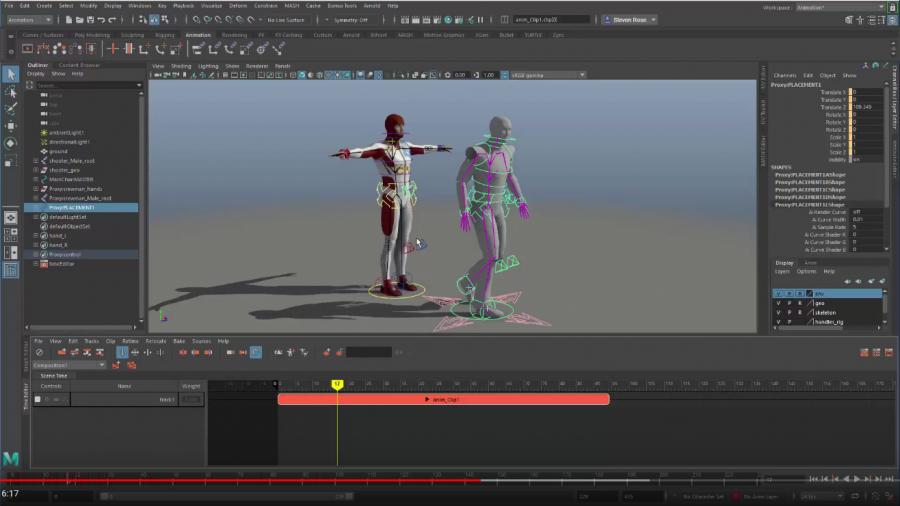The height and width of the screenshot is (506, 900).
Task: Click the red video progress bar
Action: tap(240, 480)
